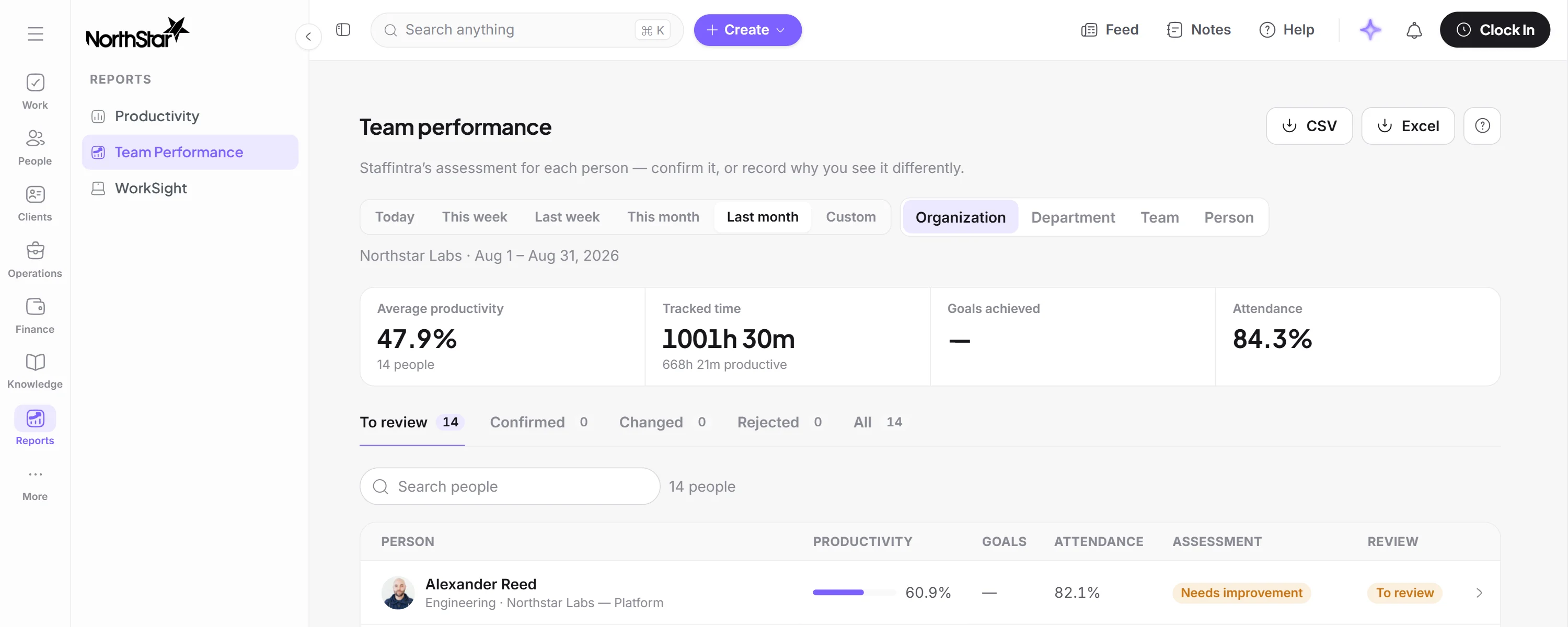
Task: Select the Team Performance report item
Action: point(190,152)
